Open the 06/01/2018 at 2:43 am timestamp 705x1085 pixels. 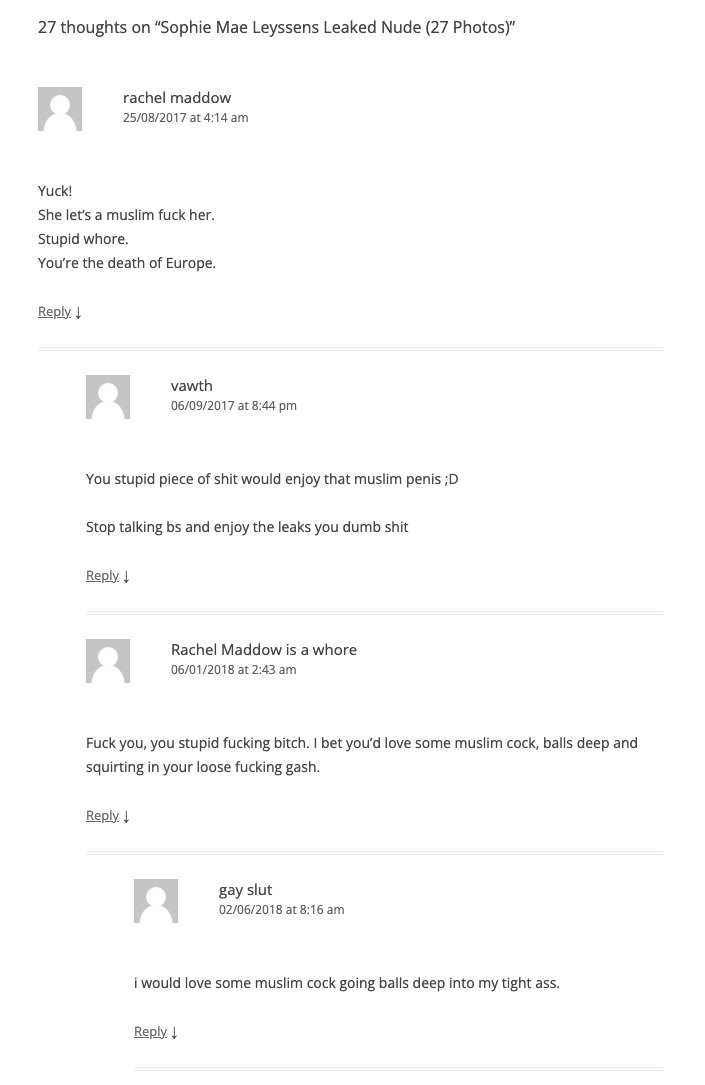(x=233, y=670)
